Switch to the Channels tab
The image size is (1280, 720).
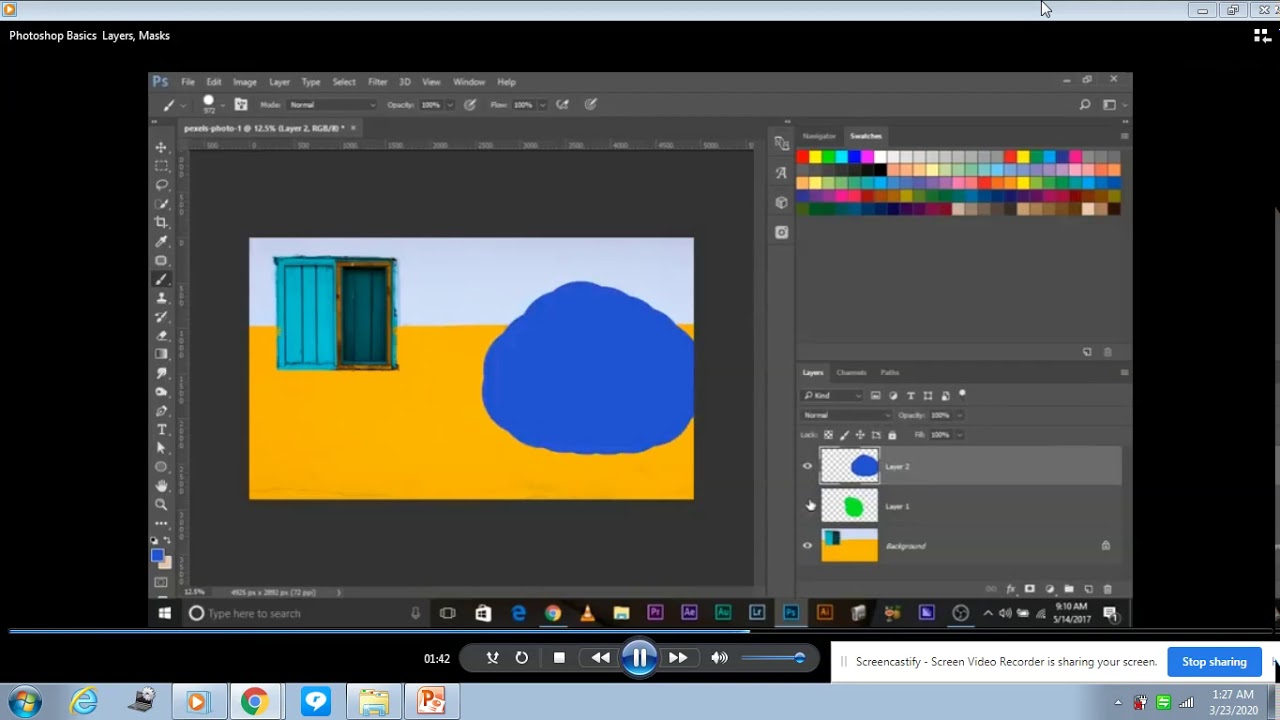851,372
